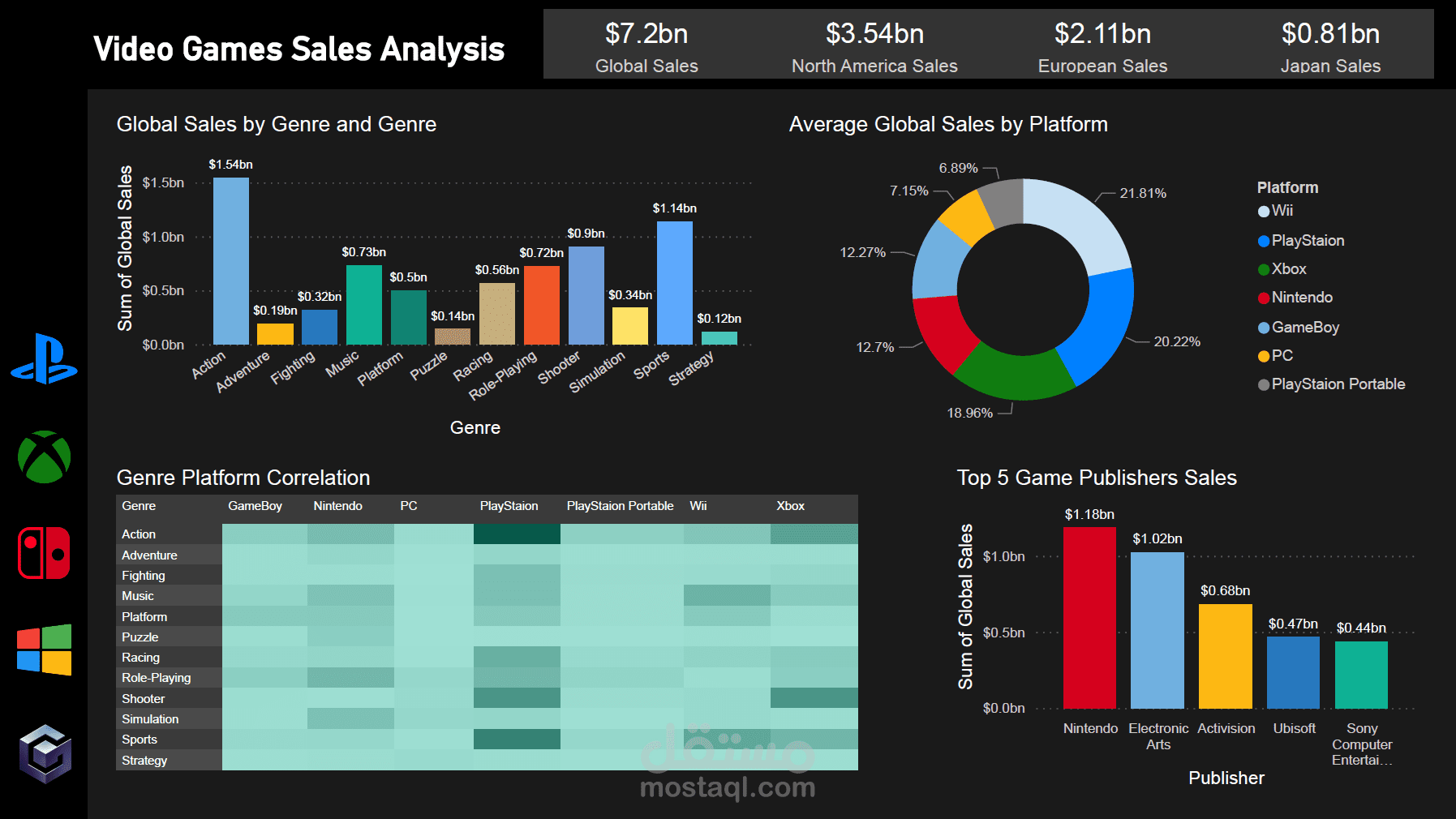Select the $3.54bn North America Sales card

point(874,46)
